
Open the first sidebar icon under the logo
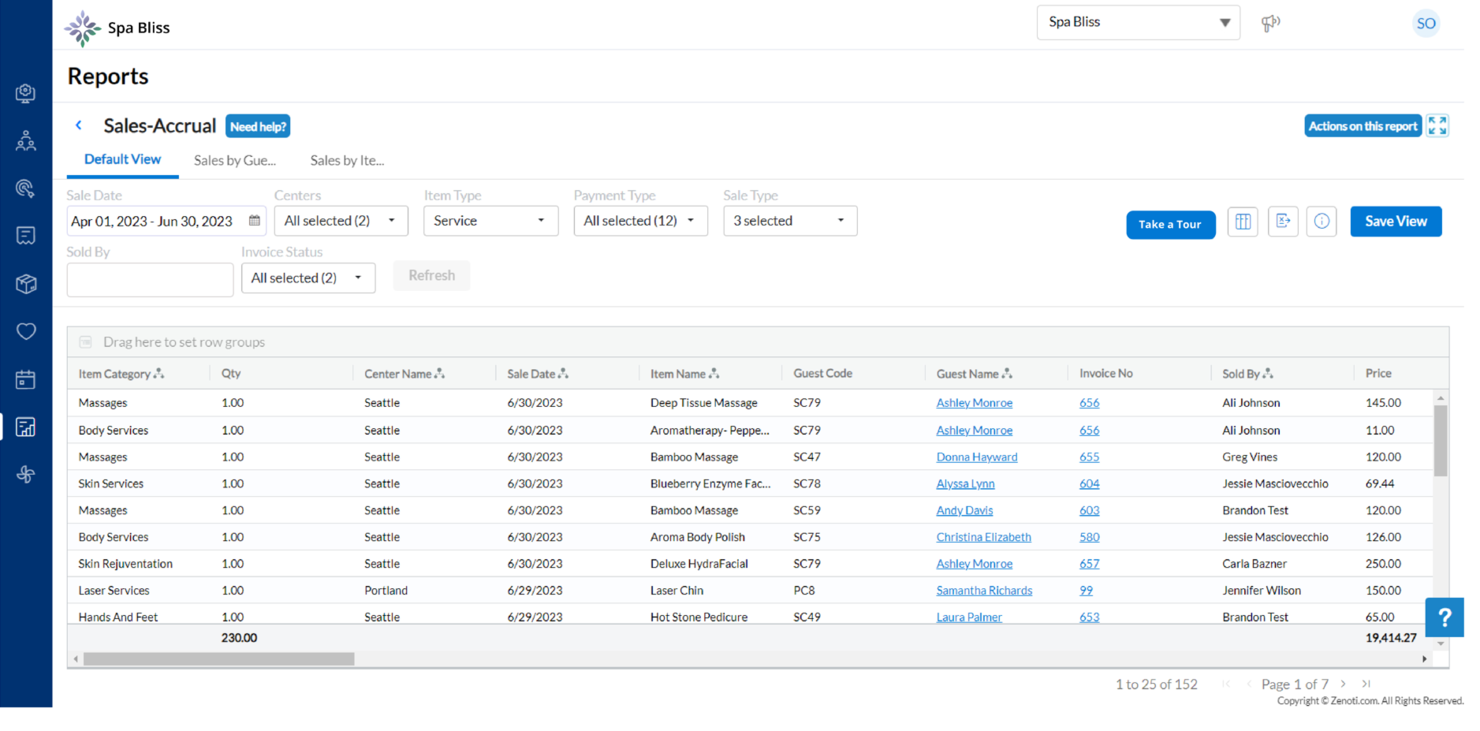pyautogui.click(x=26, y=94)
